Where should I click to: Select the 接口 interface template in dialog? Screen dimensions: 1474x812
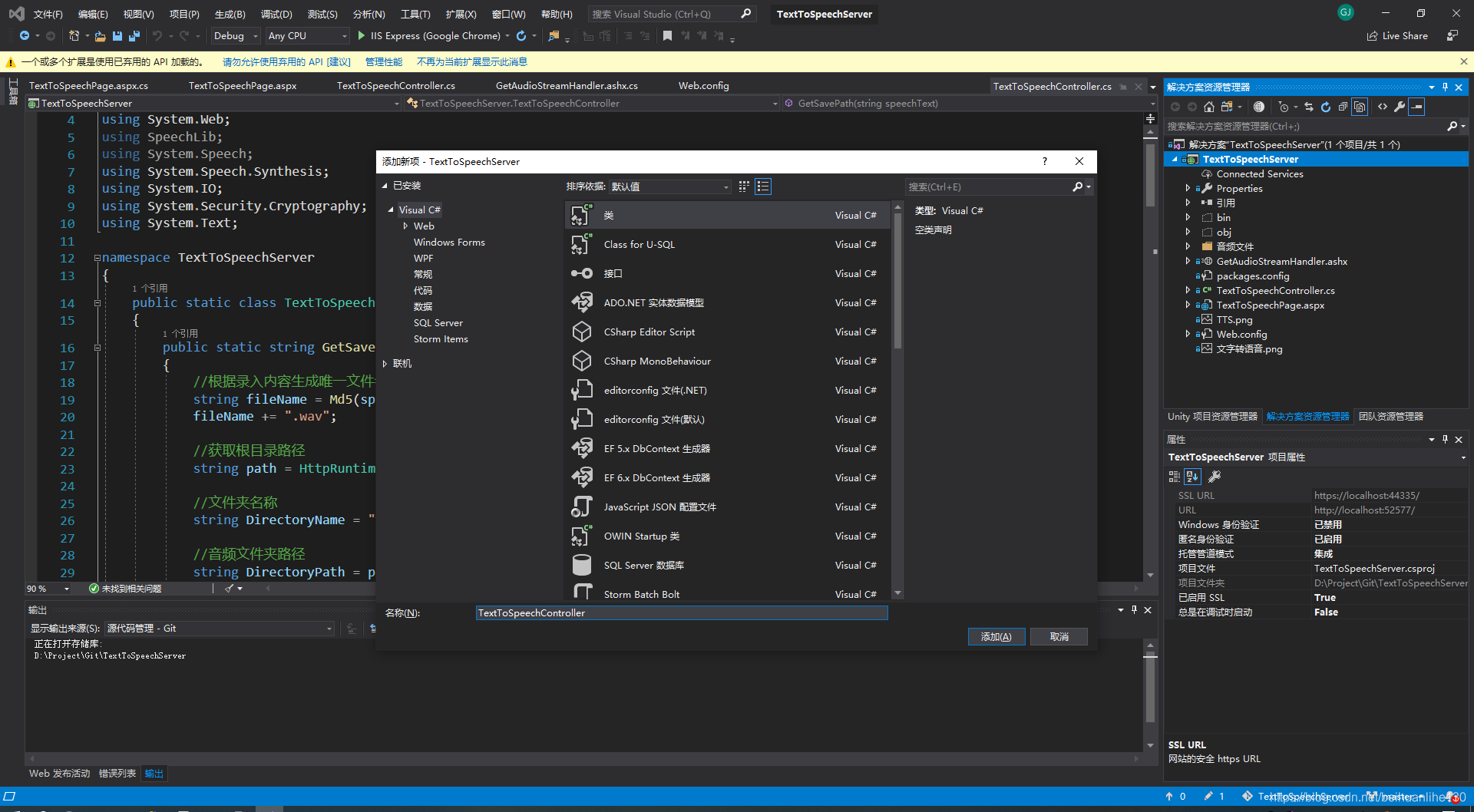(x=728, y=273)
